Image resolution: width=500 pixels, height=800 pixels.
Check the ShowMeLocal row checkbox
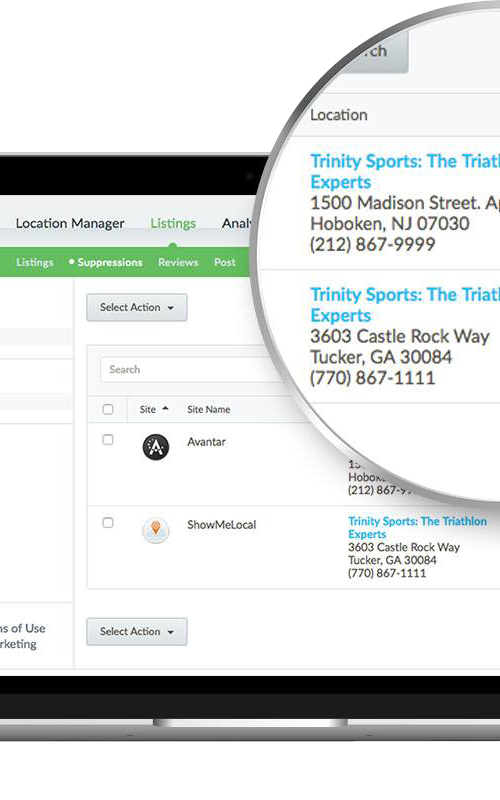108,522
